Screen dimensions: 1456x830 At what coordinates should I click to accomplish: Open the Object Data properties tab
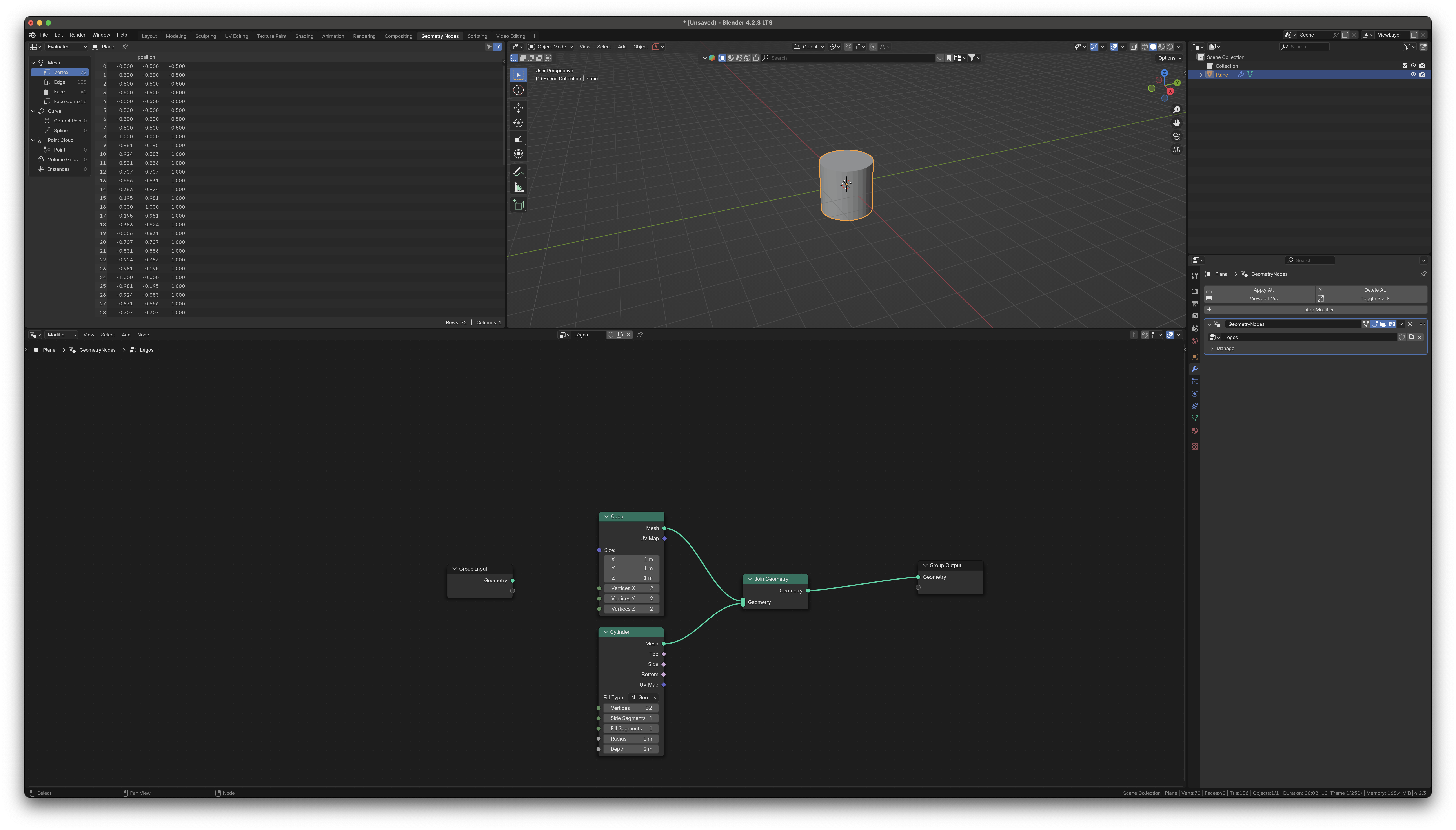click(1194, 419)
